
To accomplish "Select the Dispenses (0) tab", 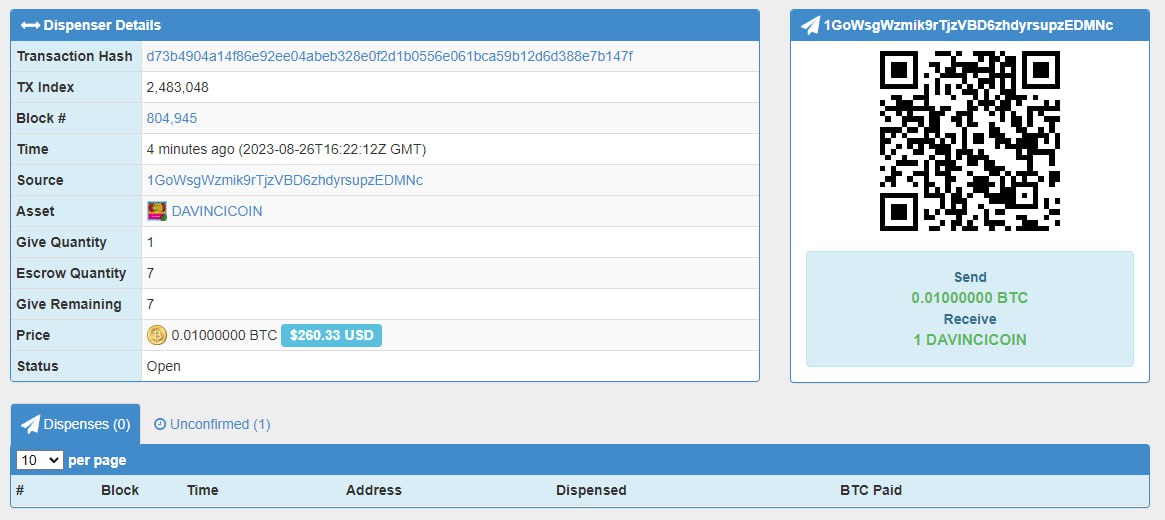I will (75, 424).
